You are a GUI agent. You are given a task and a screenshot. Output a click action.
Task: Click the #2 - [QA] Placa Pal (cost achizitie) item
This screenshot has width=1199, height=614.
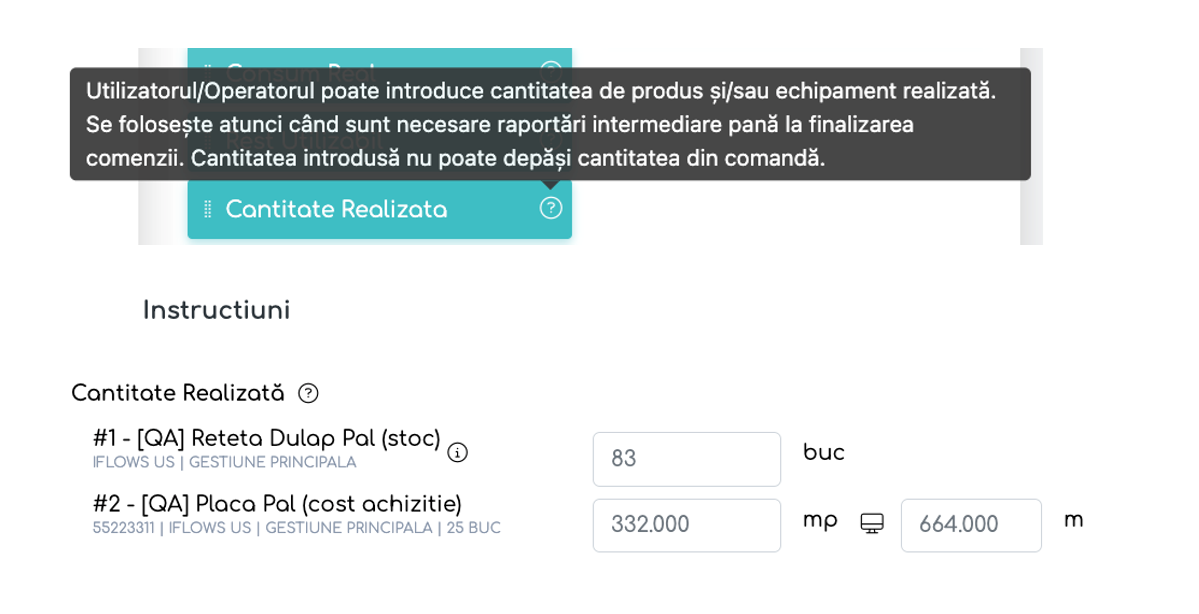277,504
